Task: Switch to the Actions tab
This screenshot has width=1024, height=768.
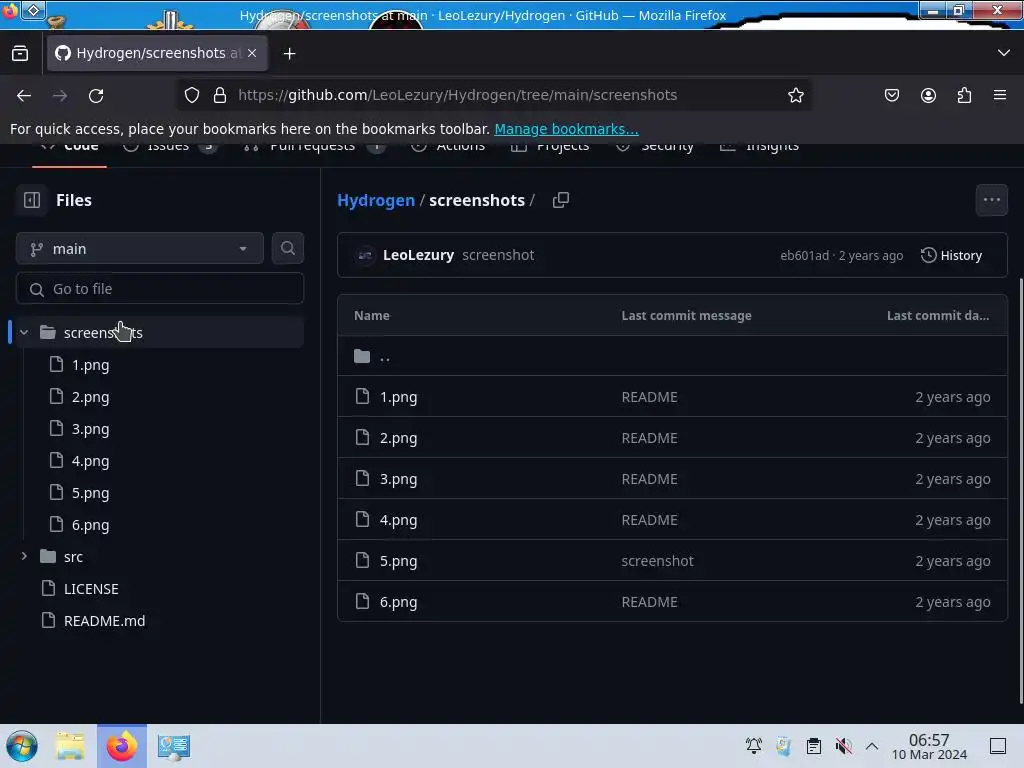Action: click(448, 148)
